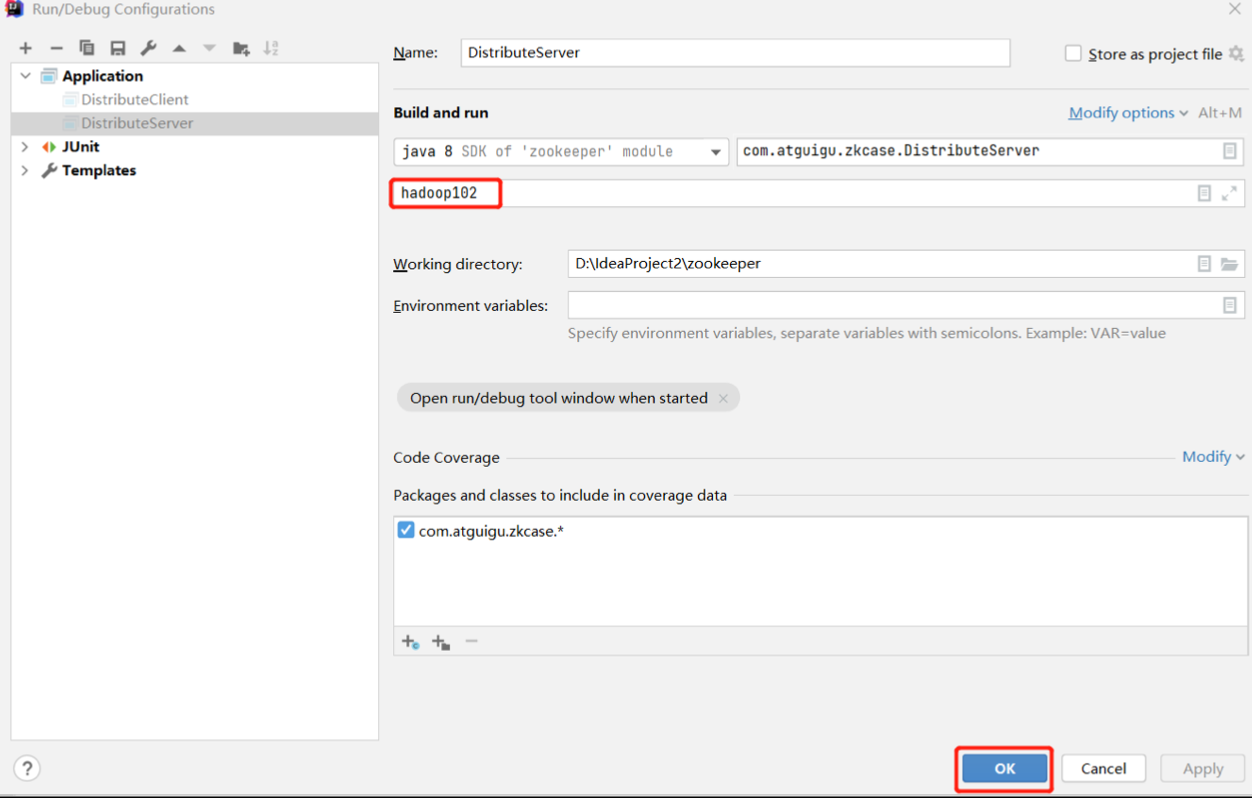Uncheck com.atguigu.zkcase.* coverage checkbox
1252x798 pixels.
coord(405,530)
